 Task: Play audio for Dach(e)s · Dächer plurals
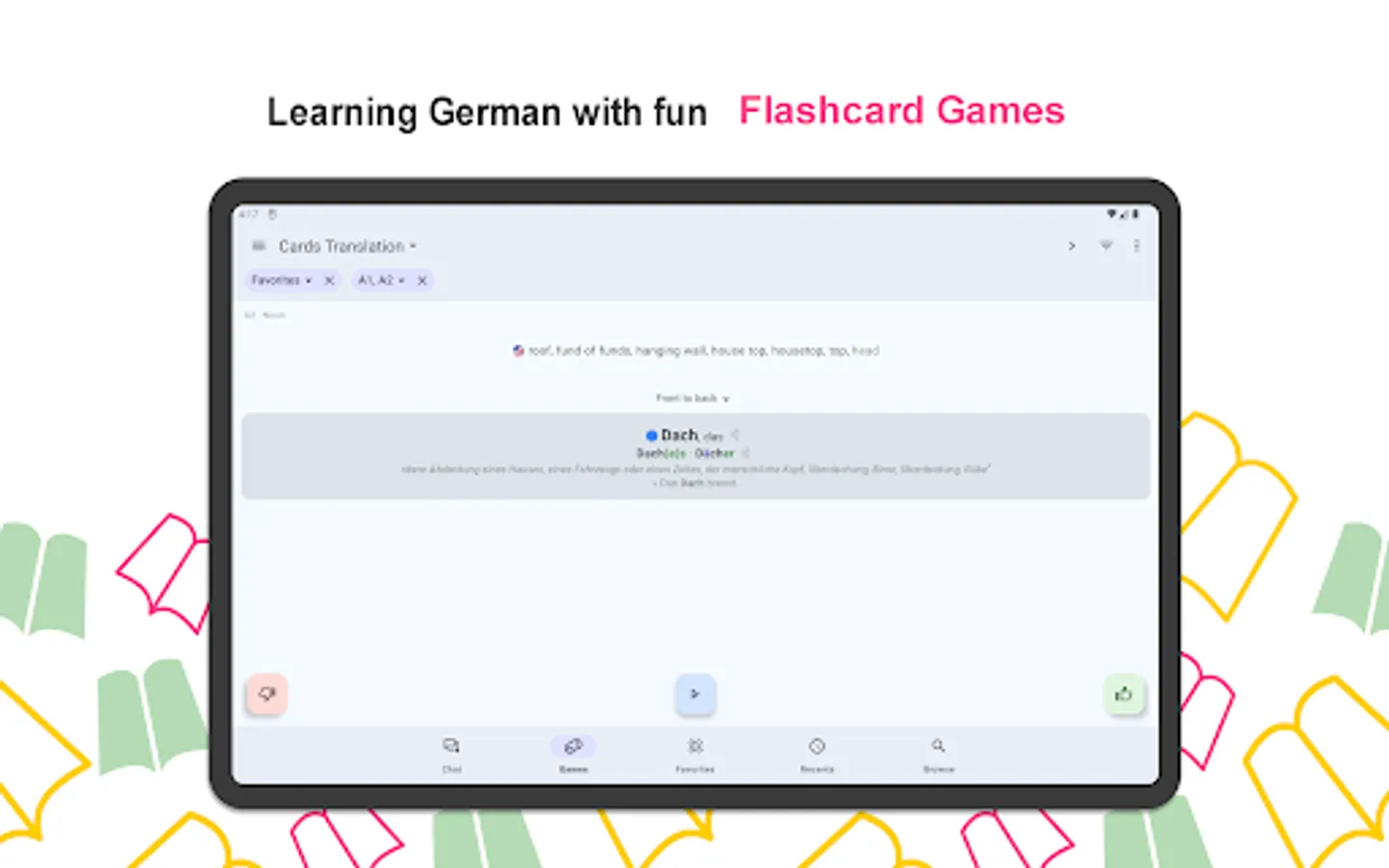coord(747,452)
